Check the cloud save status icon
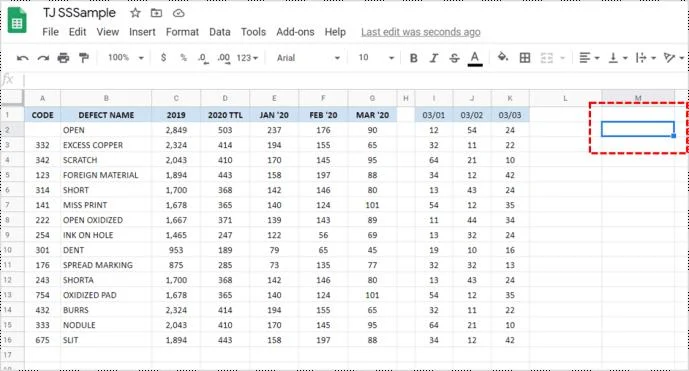 (178, 13)
